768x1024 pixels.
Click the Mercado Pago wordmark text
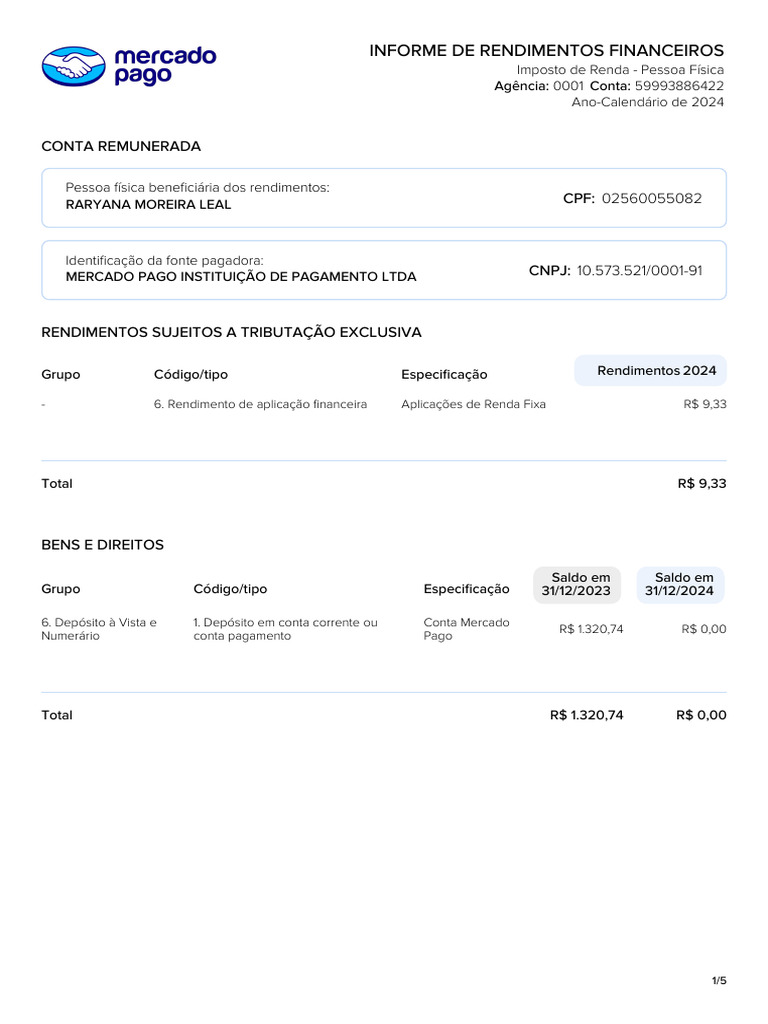click(x=164, y=66)
